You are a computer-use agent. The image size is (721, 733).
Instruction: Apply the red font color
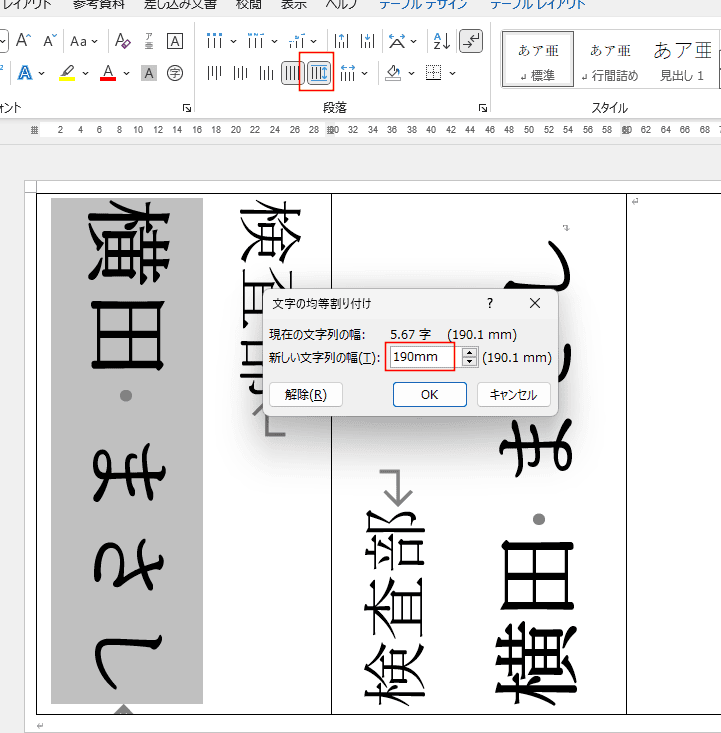(x=108, y=73)
